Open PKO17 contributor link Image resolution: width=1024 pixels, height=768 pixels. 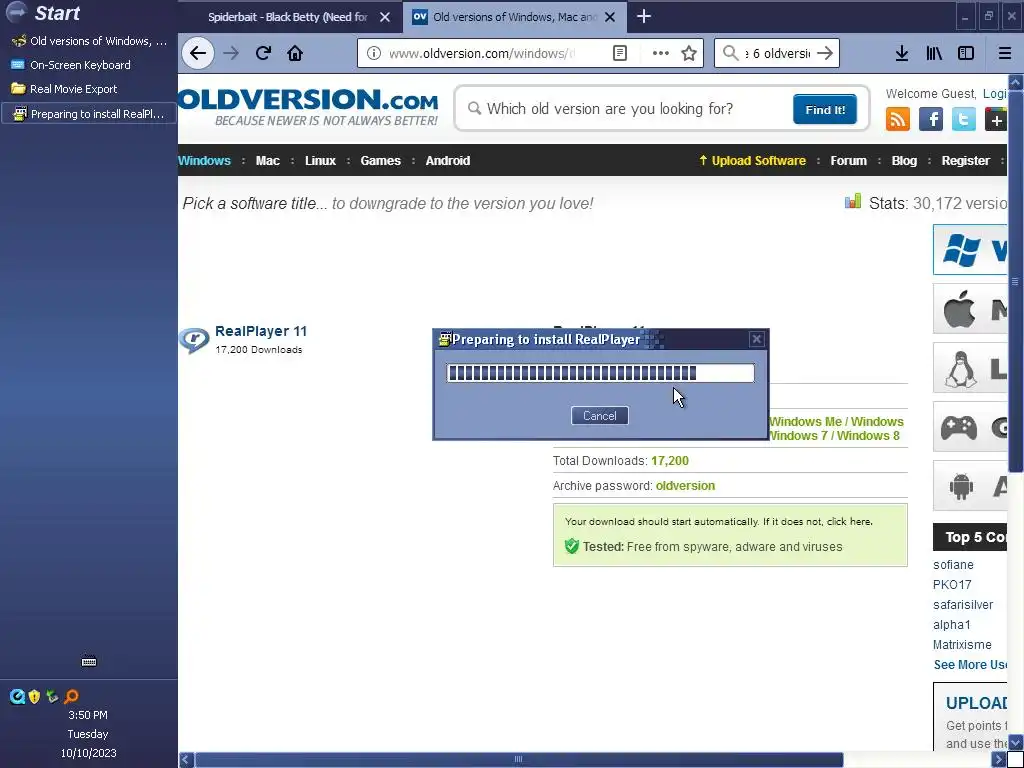point(952,584)
